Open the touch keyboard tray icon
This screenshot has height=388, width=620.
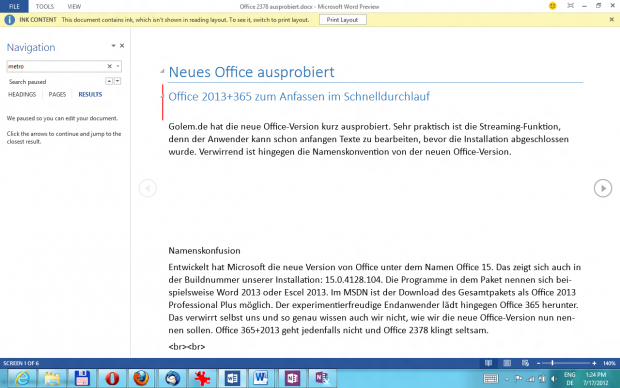[x=491, y=379]
